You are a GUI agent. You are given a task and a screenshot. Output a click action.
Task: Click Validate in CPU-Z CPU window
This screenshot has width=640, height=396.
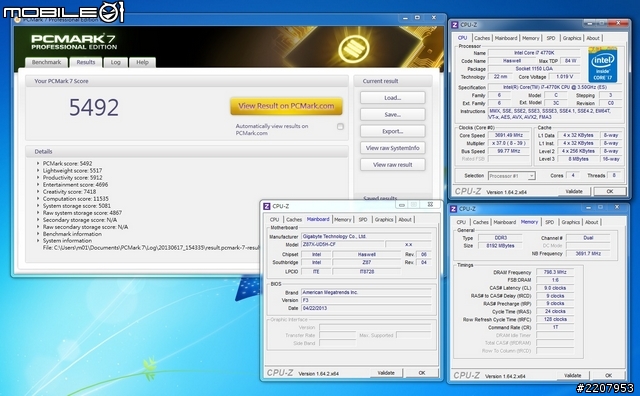pyautogui.click(x=574, y=191)
